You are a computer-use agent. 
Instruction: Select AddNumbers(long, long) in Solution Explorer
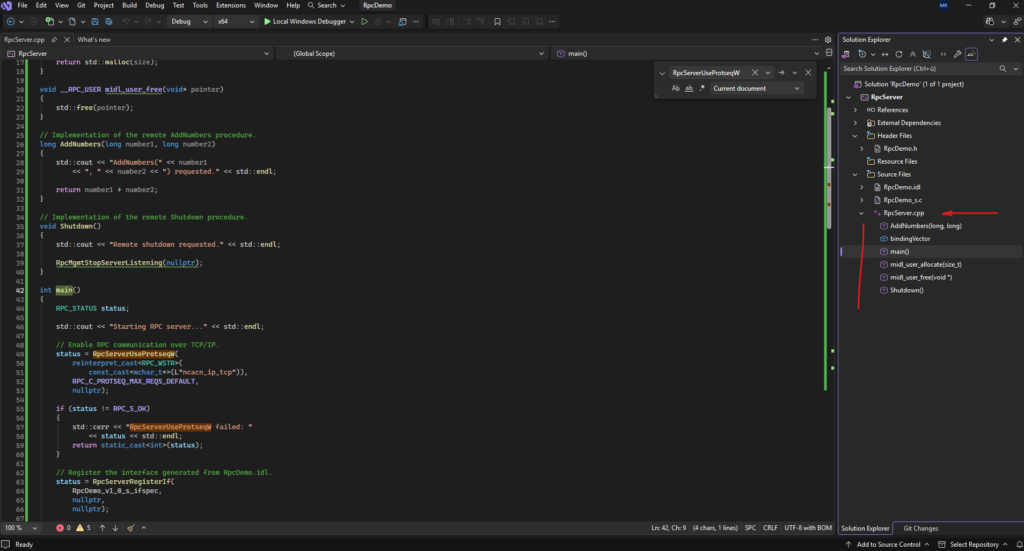(x=925, y=226)
